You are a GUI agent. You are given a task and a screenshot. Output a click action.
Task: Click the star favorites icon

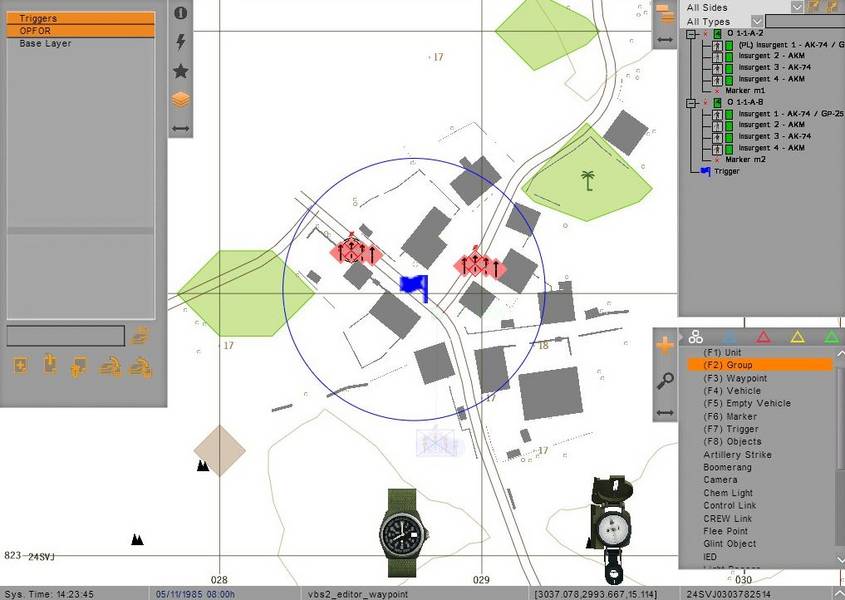(x=181, y=71)
